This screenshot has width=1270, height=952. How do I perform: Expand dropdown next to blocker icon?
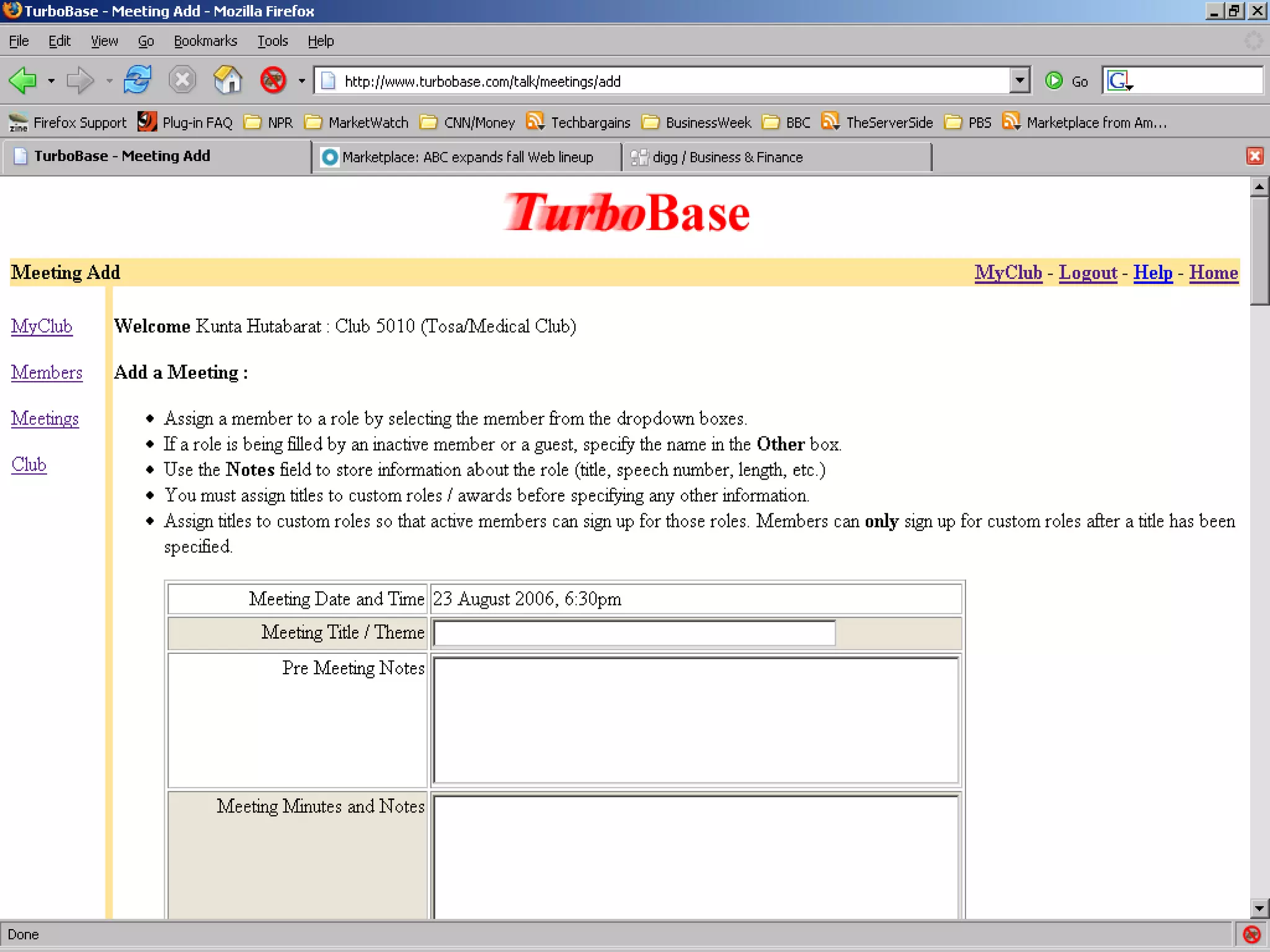(301, 81)
